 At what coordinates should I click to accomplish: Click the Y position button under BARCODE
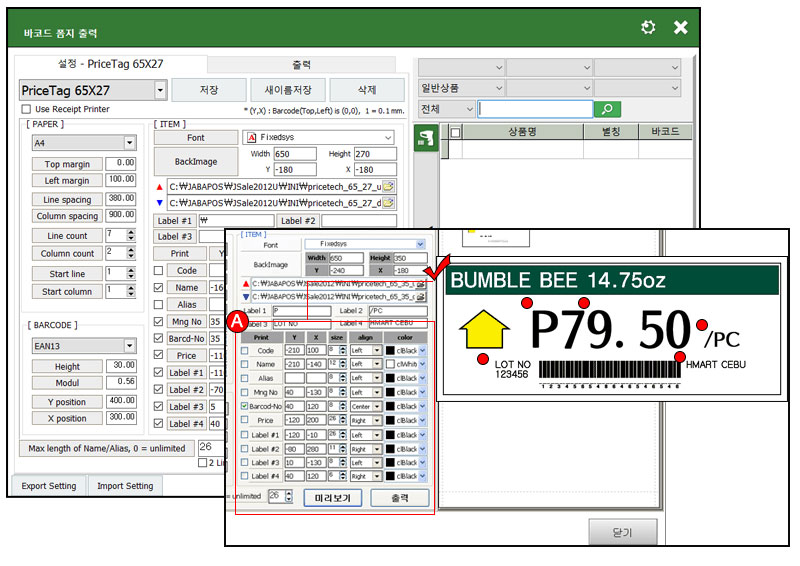coord(67,402)
